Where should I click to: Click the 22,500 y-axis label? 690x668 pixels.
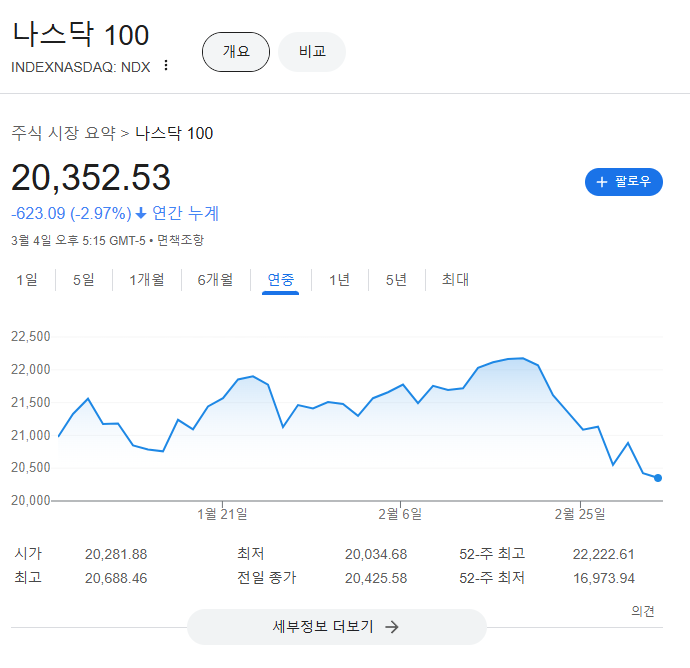tap(31, 337)
